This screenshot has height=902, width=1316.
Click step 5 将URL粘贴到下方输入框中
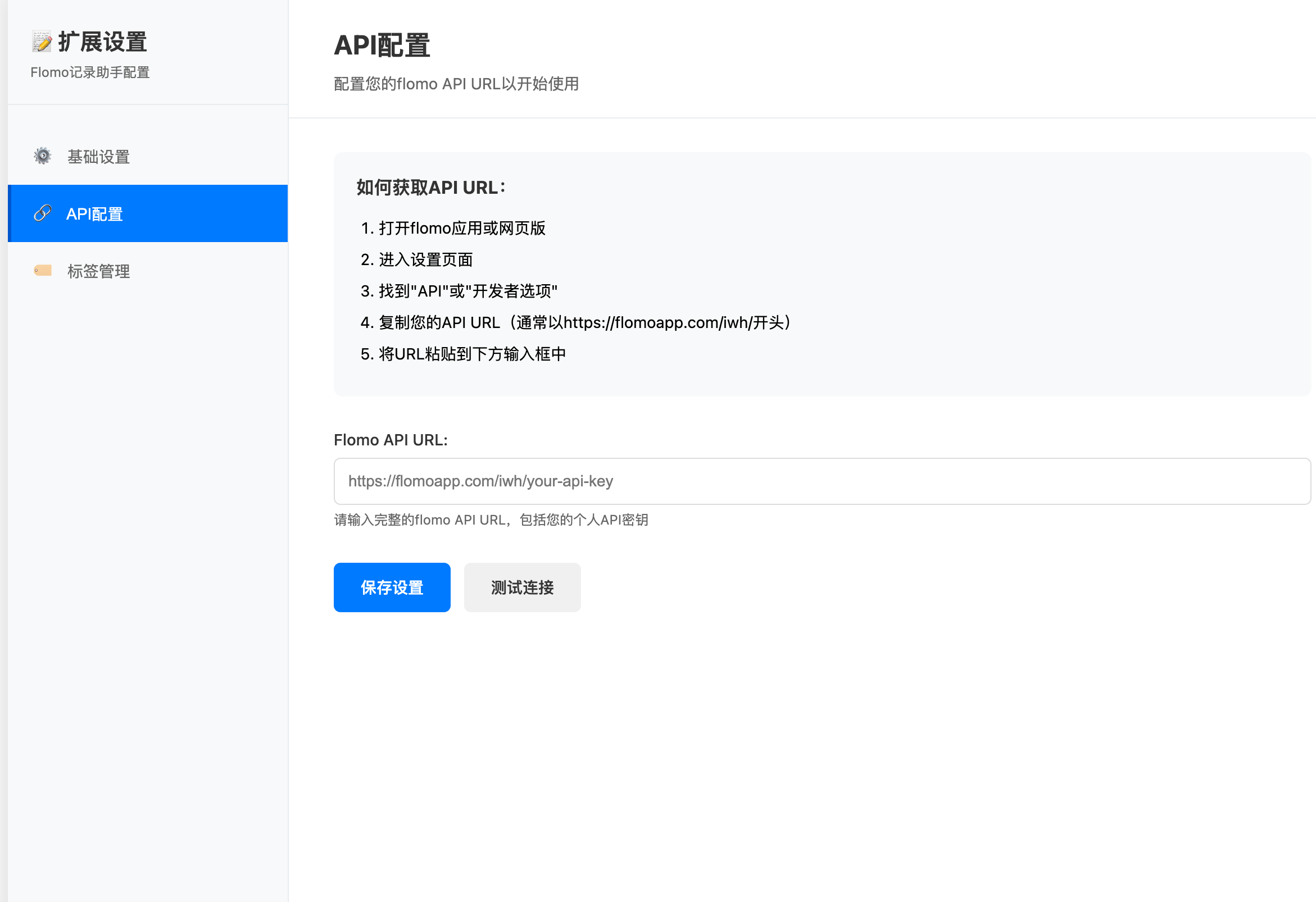click(463, 354)
